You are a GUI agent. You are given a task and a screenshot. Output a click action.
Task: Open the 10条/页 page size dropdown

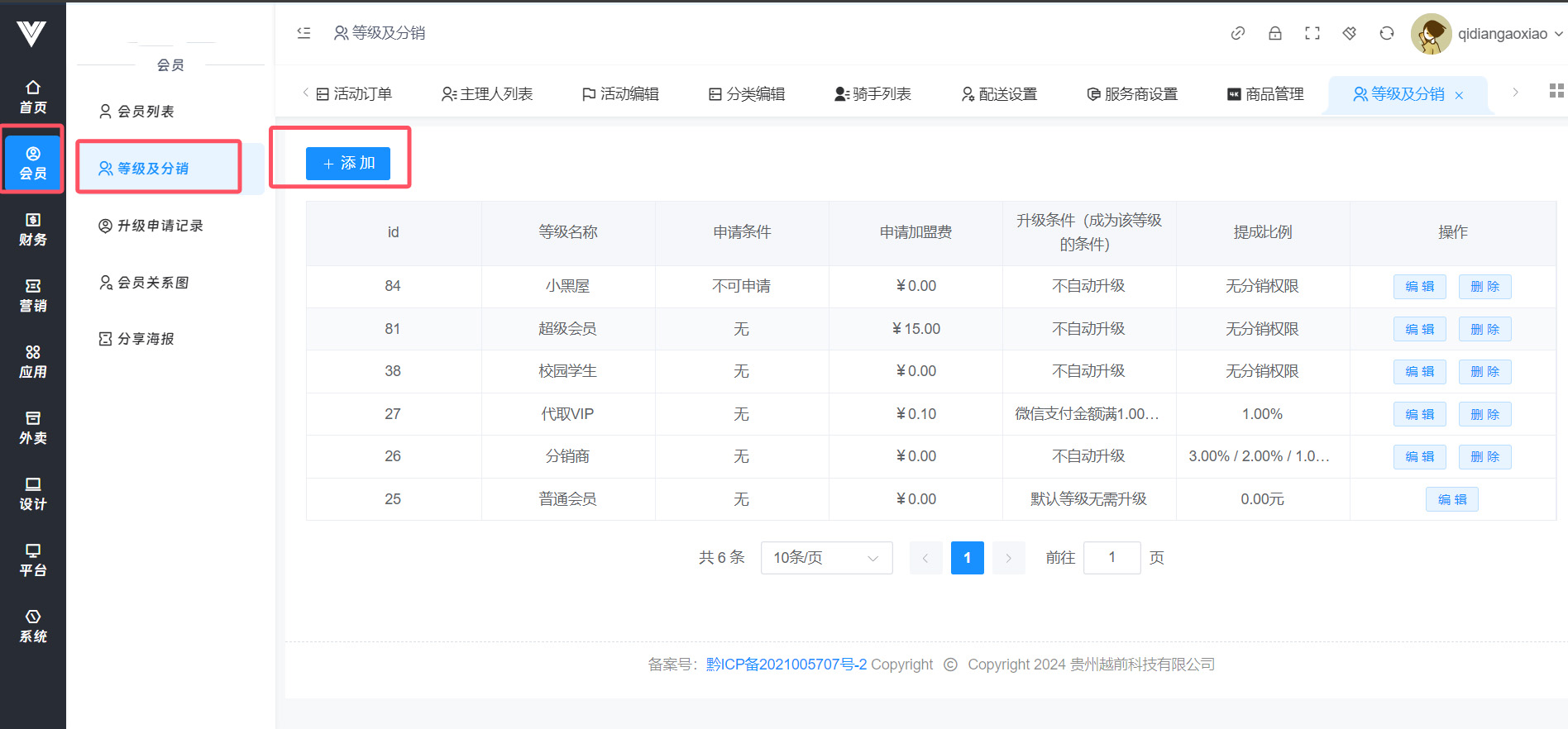click(x=825, y=558)
